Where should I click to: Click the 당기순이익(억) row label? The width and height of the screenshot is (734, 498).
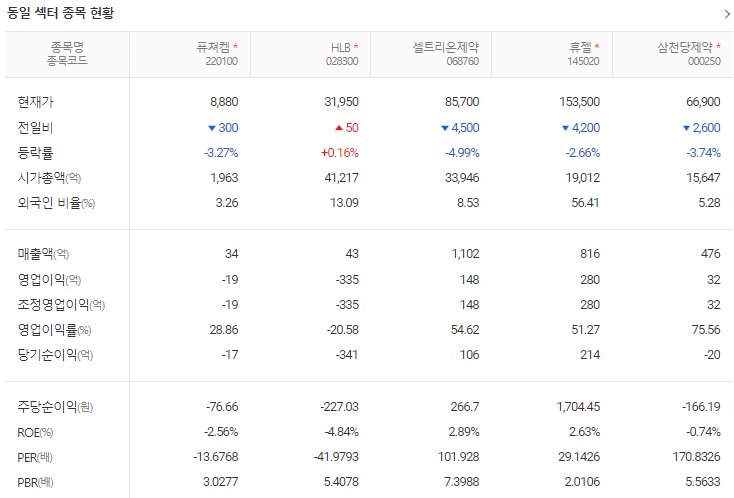(55, 355)
